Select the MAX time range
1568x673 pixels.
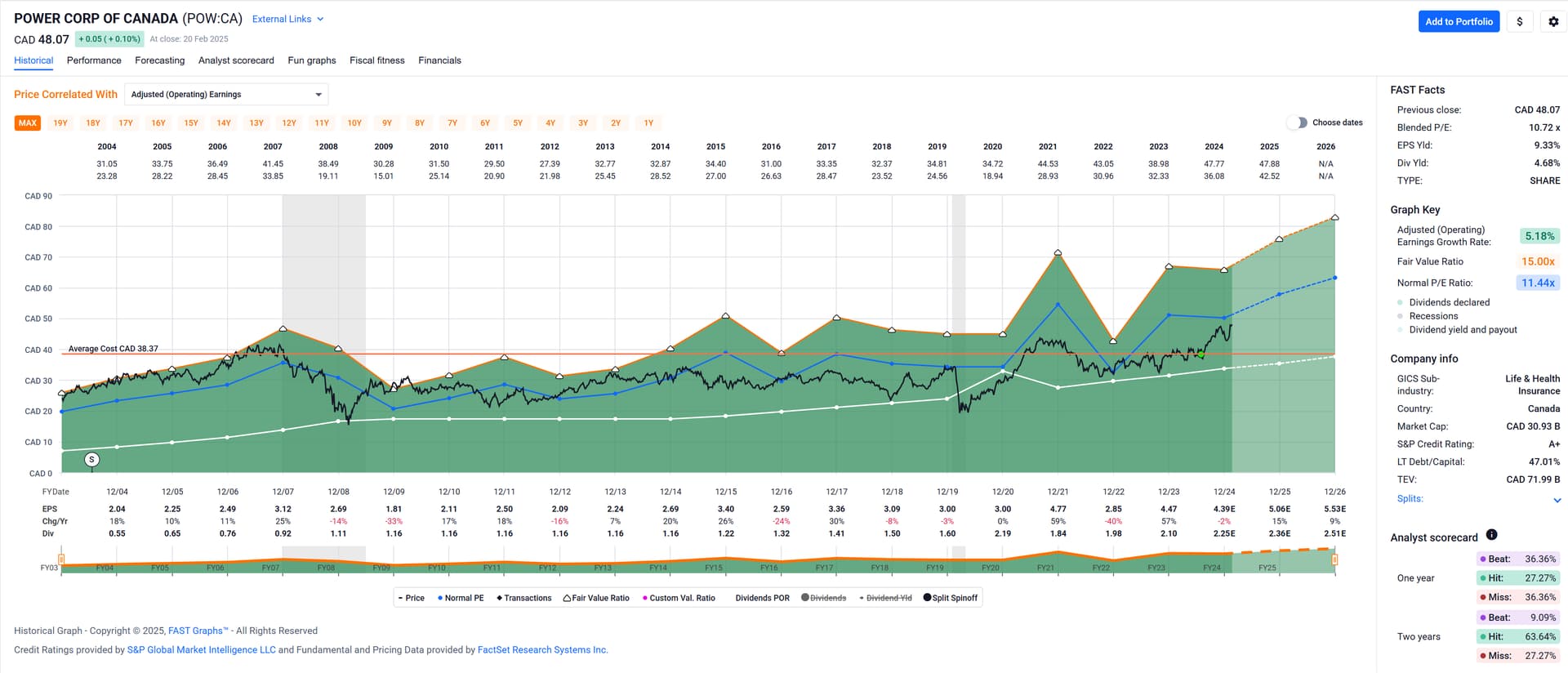(x=28, y=123)
